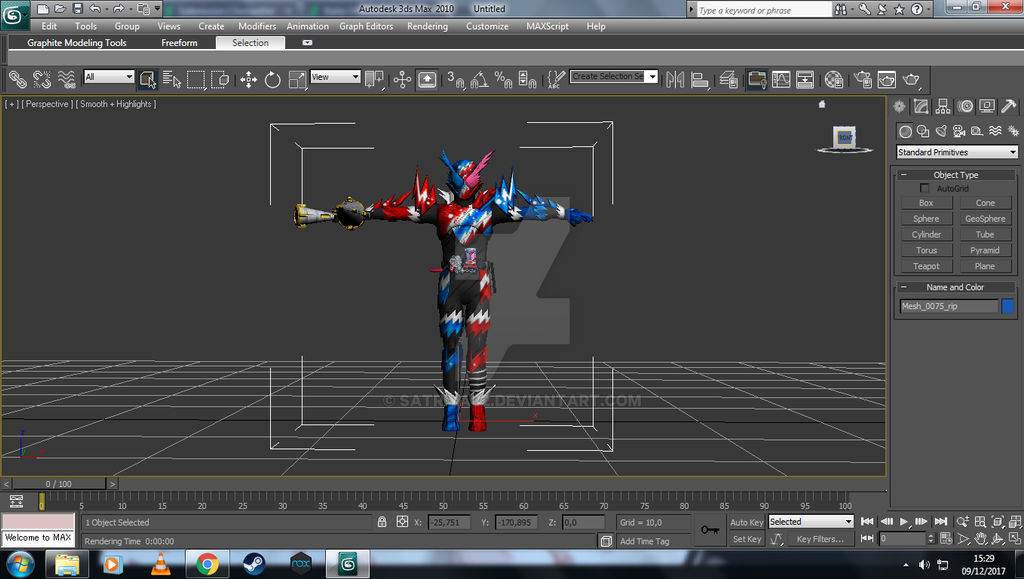Click the blue object color swatch
1024x579 pixels.
click(1008, 306)
